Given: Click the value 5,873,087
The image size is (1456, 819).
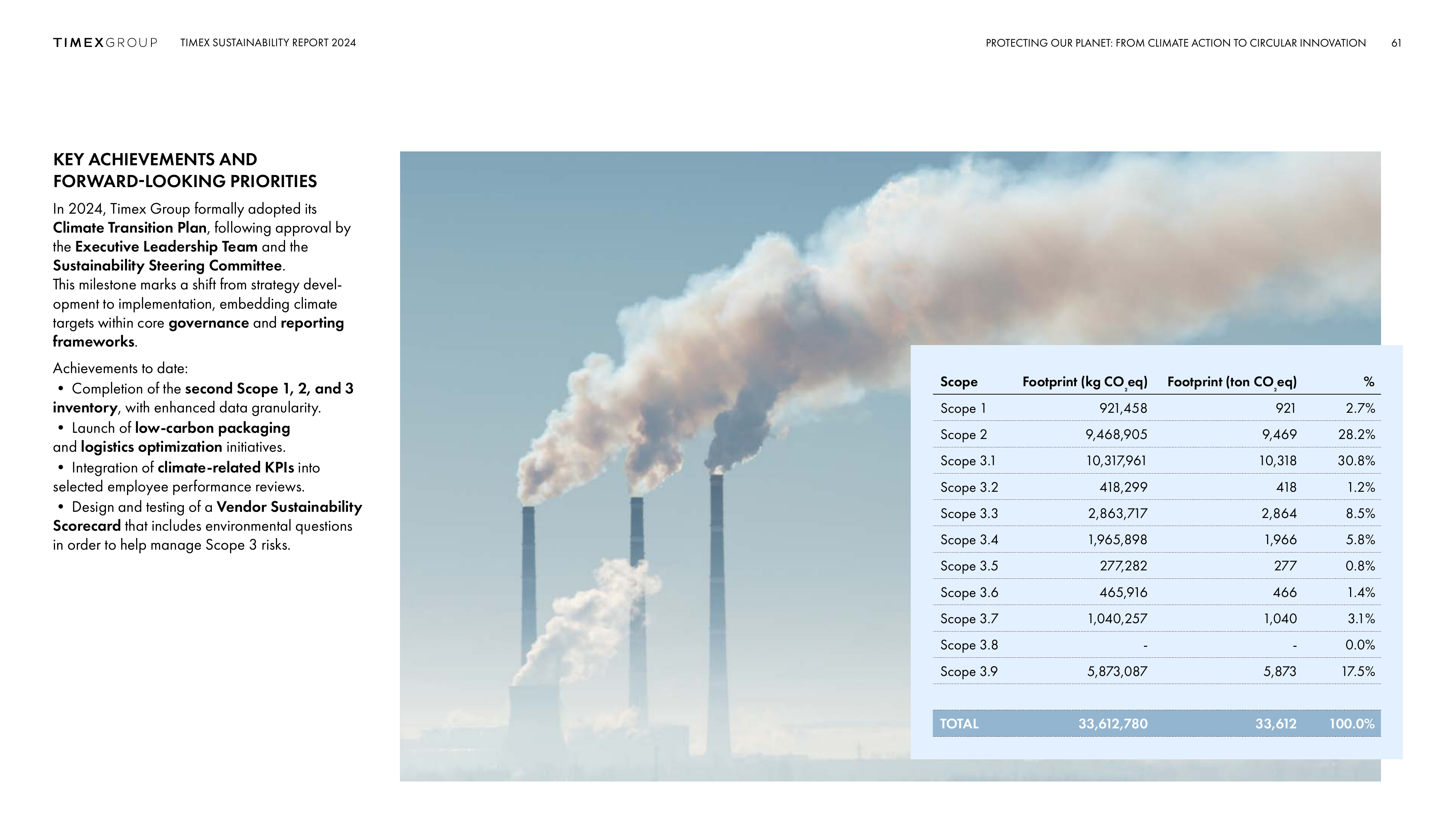Looking at the screenshot, I should (x=1117, y=672).
